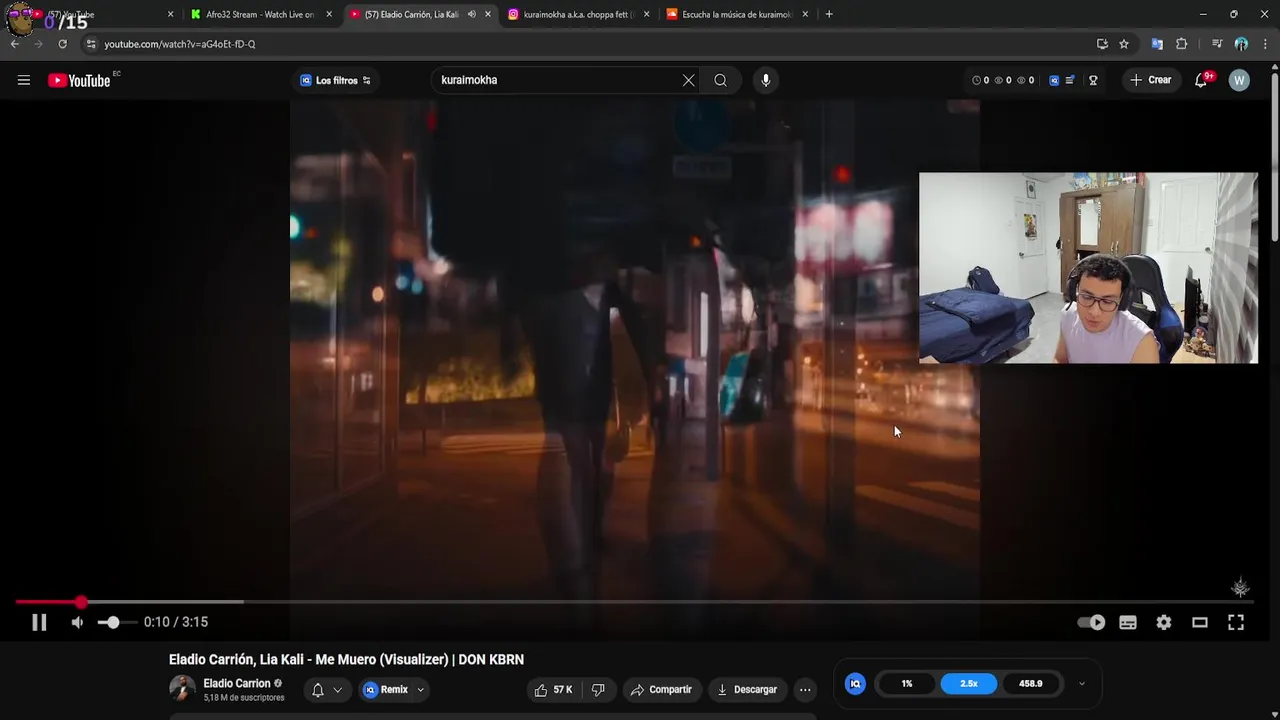Open the Chrome profile avatar
Viewport: 1280px width, 720px height.
tap(1241, 44)
